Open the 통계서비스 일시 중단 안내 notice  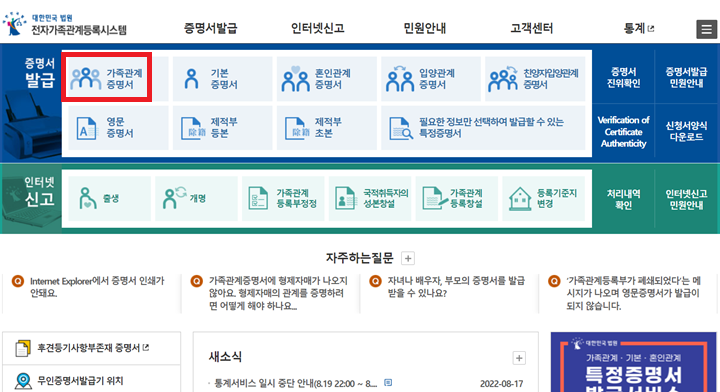pos(295,383)
